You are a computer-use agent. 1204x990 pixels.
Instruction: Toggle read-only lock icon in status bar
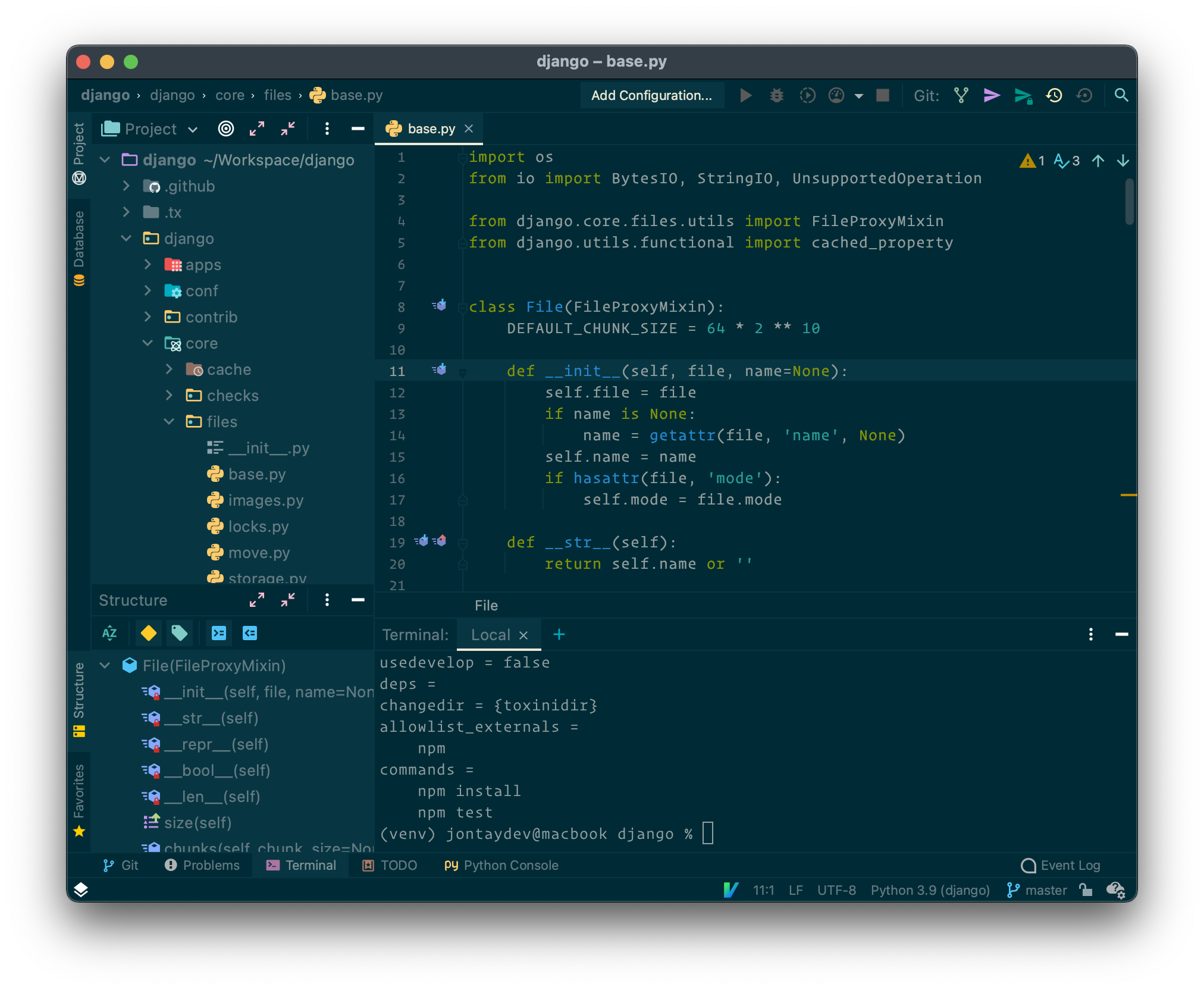coord(1086,890)
